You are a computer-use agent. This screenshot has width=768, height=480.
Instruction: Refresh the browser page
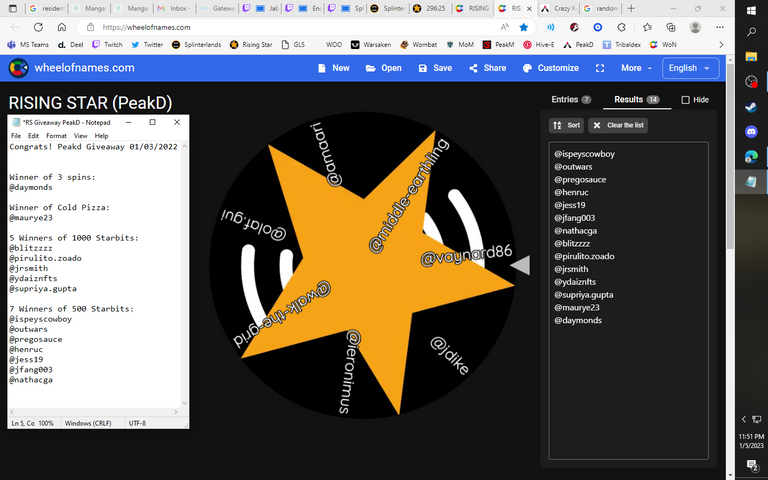(x=38, y=27)
